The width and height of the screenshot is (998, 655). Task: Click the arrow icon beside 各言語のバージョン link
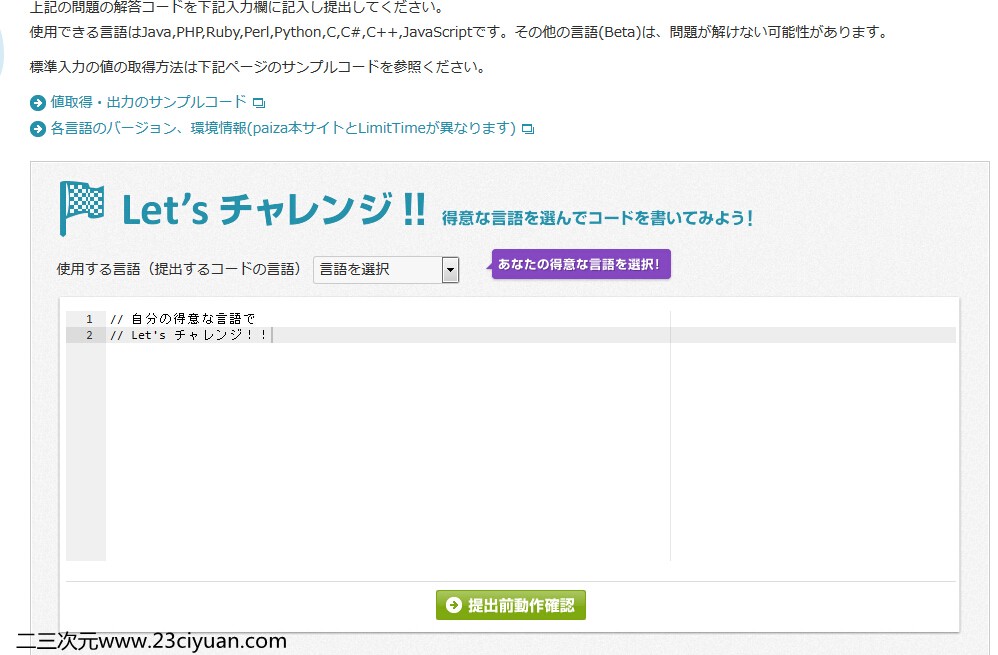pyautogui.click(x=38, y=128)
